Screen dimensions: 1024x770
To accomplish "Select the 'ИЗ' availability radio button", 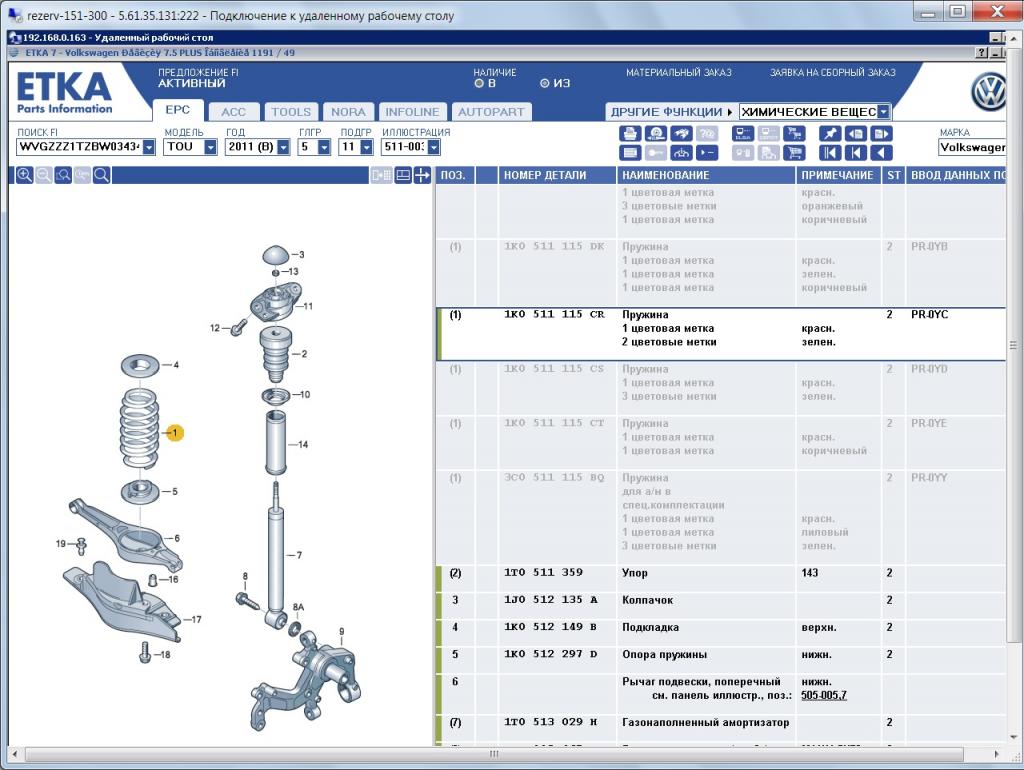I will point(545,84).
